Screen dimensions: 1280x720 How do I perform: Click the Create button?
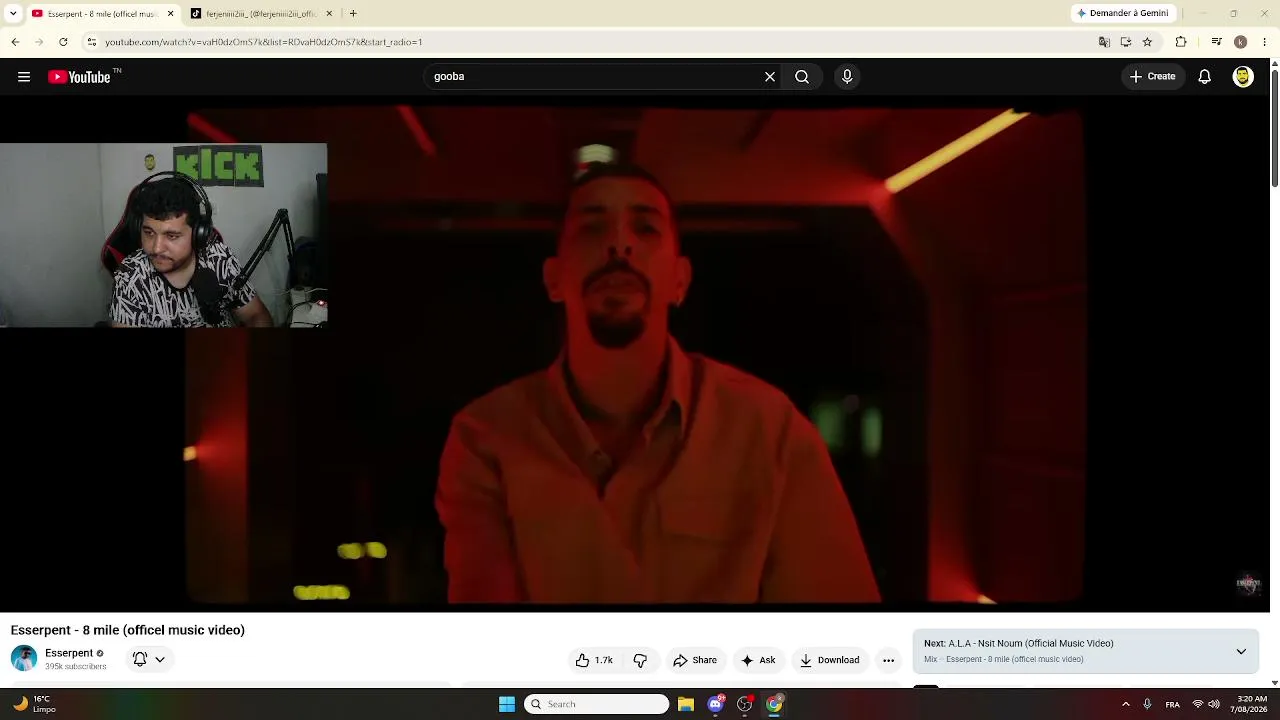point(1153,77)
